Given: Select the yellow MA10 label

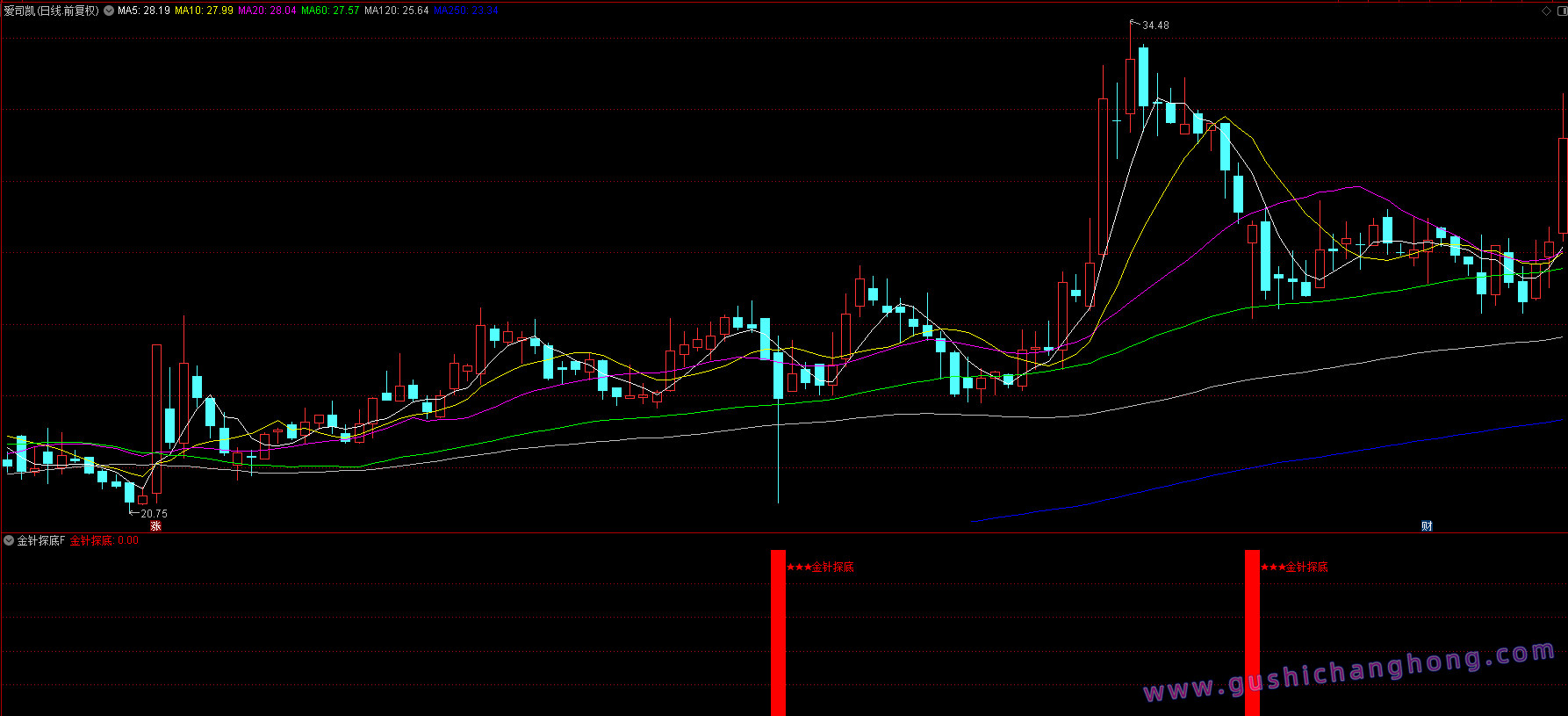Looking at the screenshot, I should click(x=204, y=11).
